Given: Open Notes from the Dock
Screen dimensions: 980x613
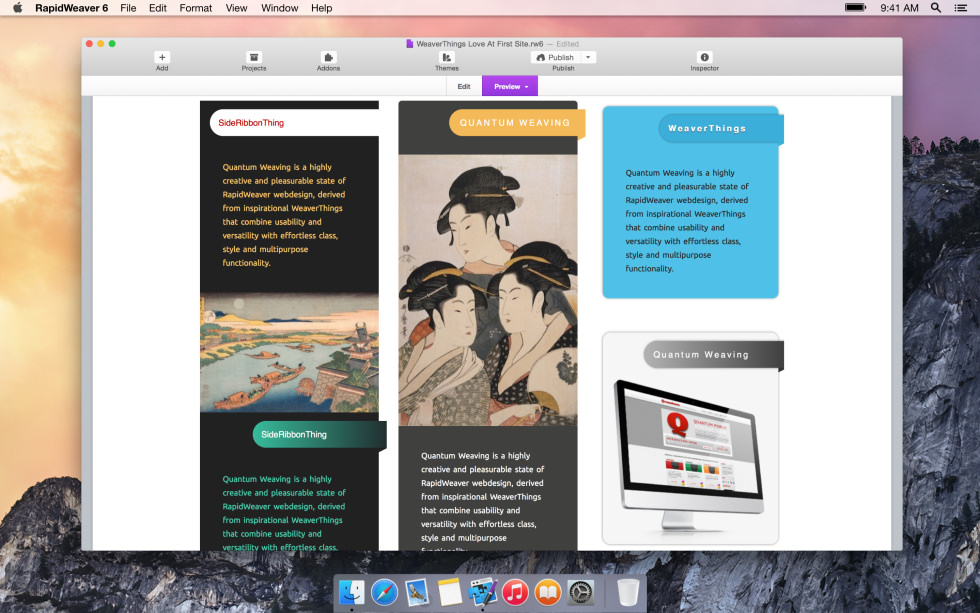Looking at the screenshot, I should click(449, 592).
